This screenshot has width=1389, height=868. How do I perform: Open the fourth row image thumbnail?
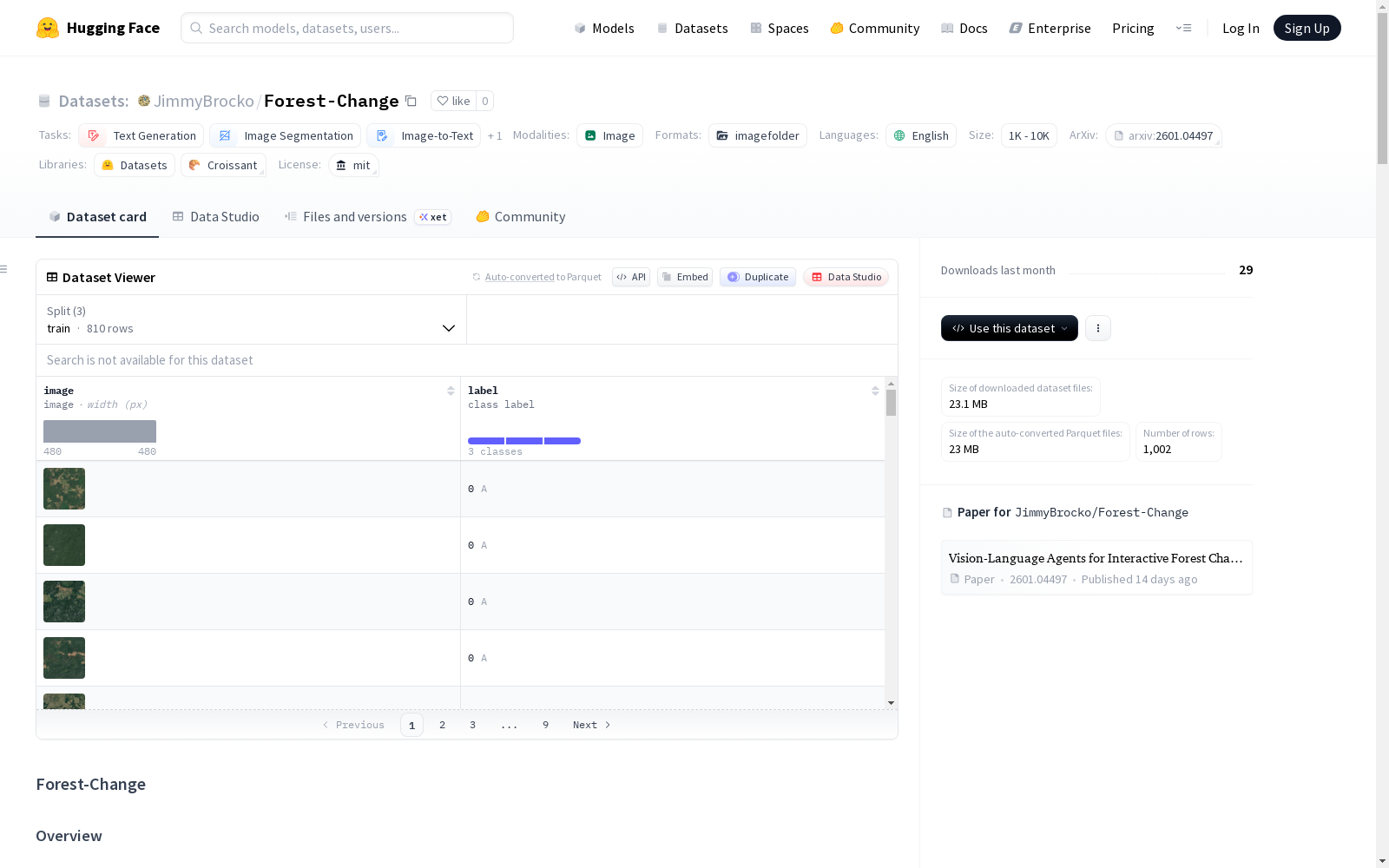point(64,658)
